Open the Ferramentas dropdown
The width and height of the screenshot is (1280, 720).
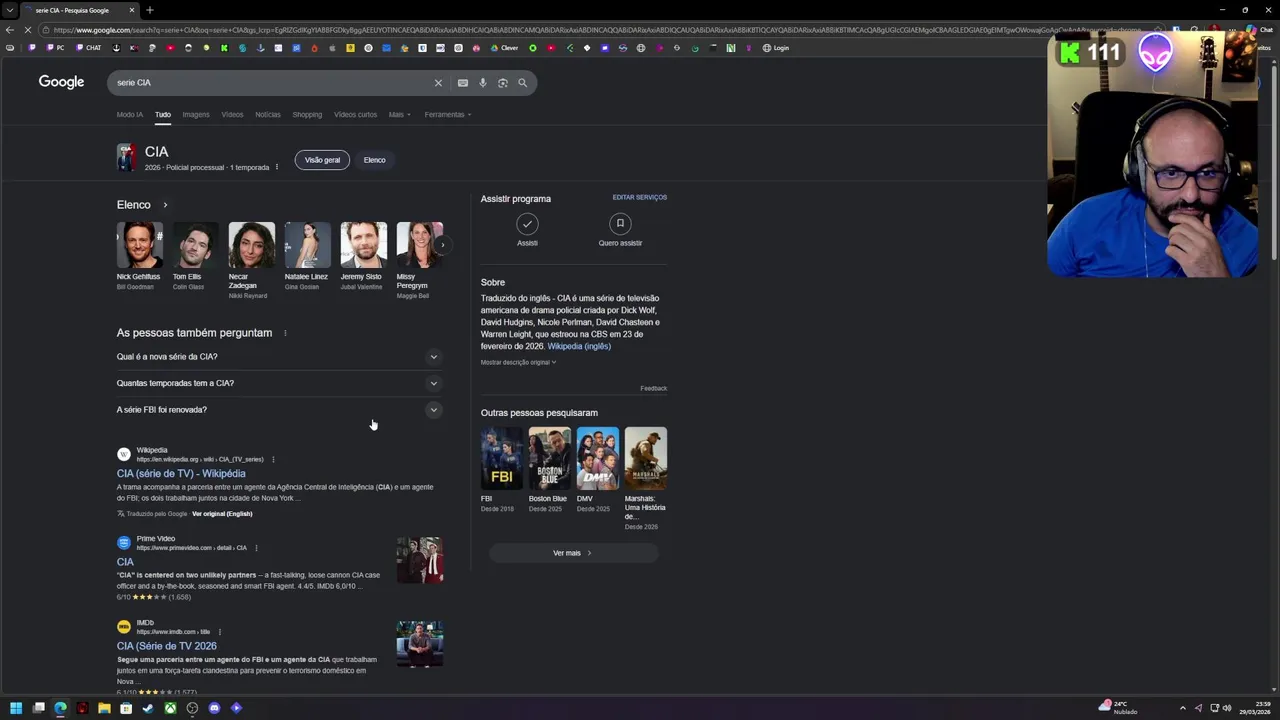(447, 115)
